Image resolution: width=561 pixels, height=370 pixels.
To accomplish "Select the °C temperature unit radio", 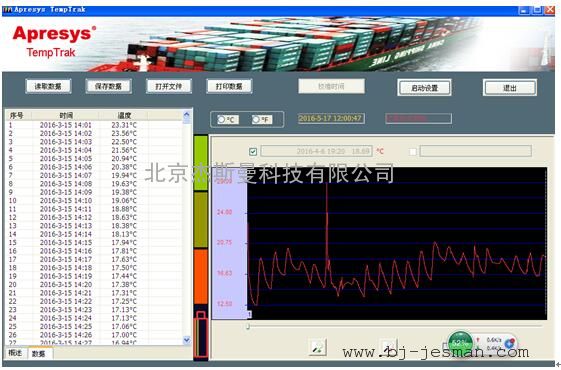I will click(x=221, y=119).
